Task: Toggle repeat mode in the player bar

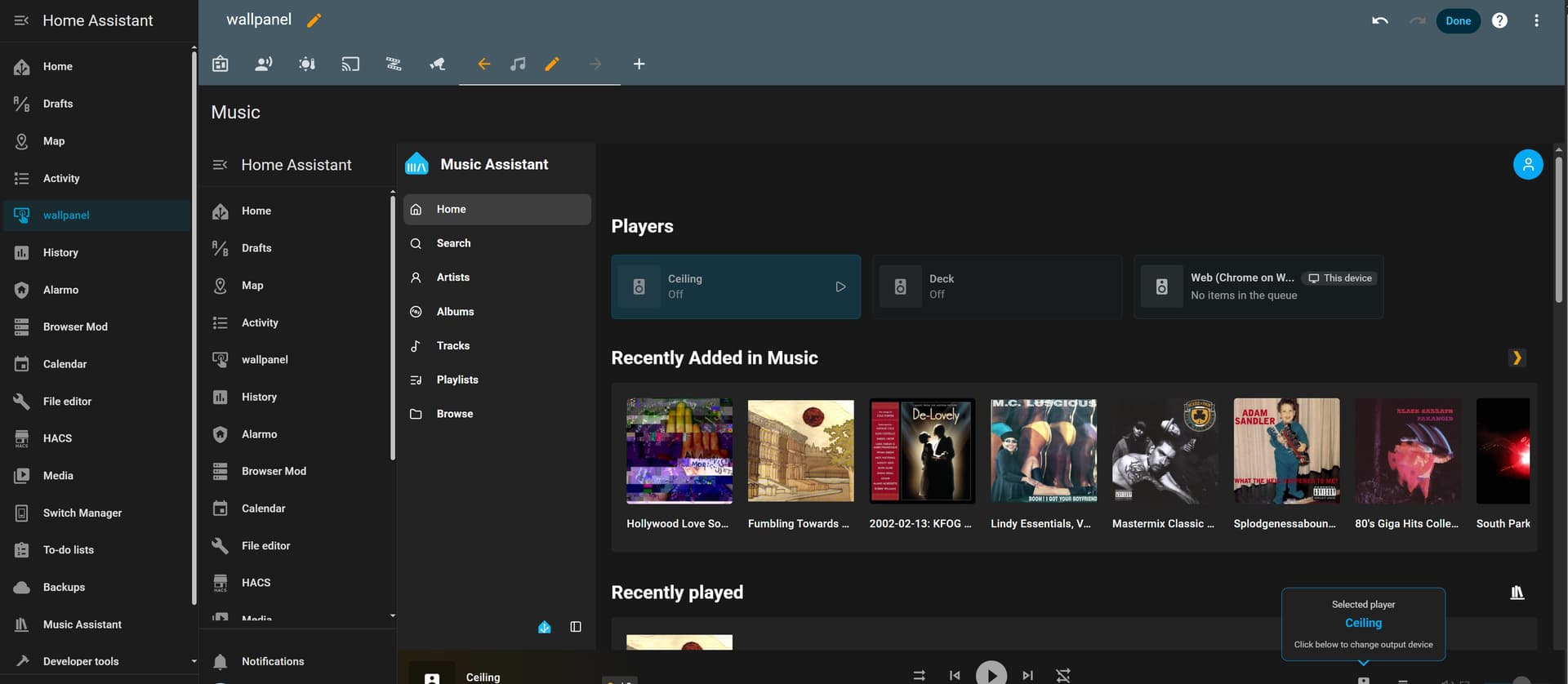Action: 1062,675
